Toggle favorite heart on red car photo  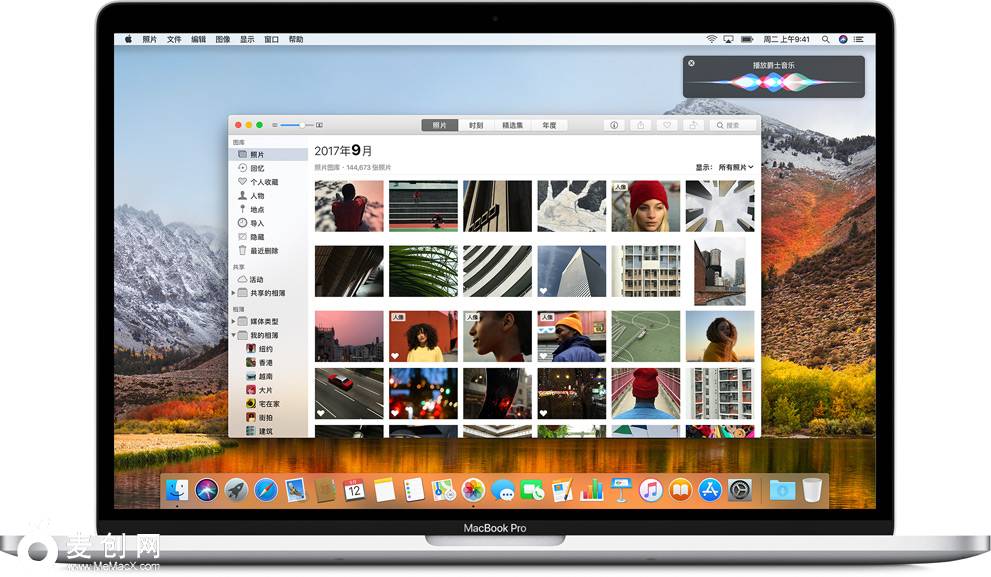[321, 412]
